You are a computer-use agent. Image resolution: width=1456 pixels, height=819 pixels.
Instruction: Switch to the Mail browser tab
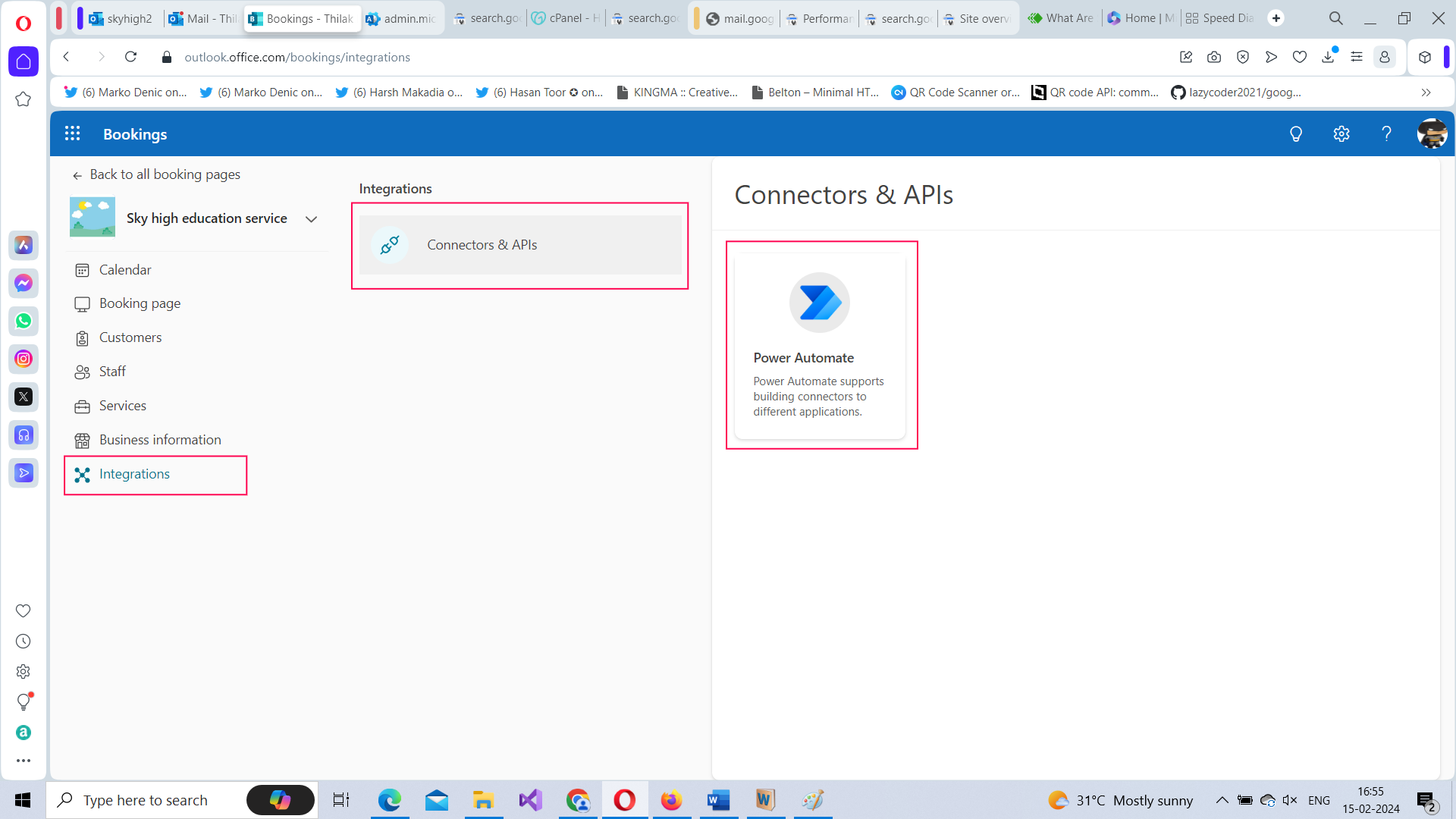[203, 18]
